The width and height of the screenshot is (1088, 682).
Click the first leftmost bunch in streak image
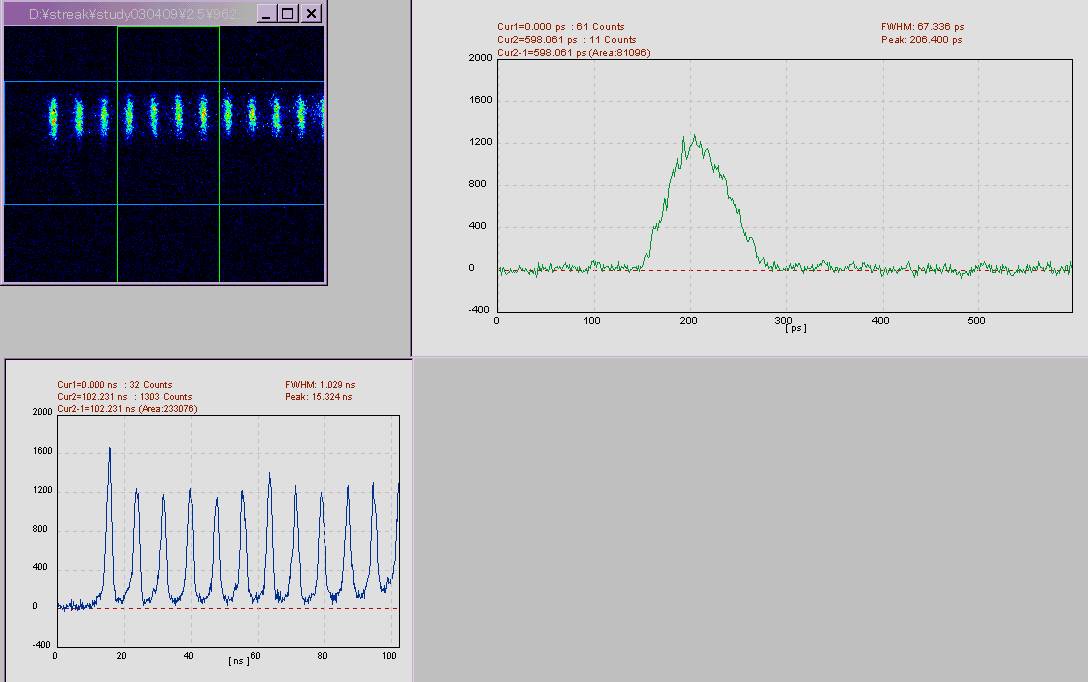tap(54, 117)
